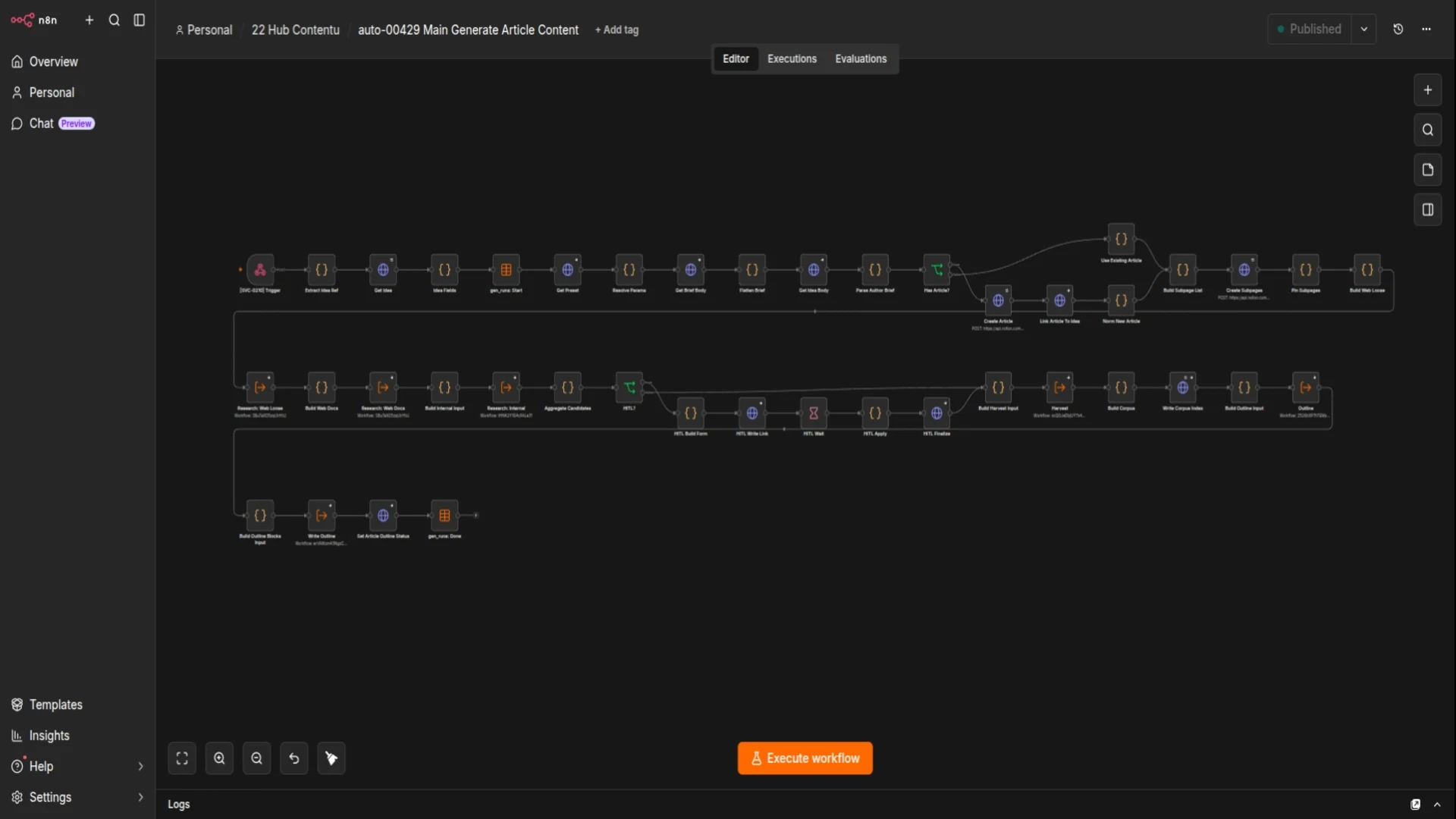Image resolution: width=1456 pixels, height=819 pixels.
Task: Open the Aggregate Candidates code node
Action: point(567,388)
